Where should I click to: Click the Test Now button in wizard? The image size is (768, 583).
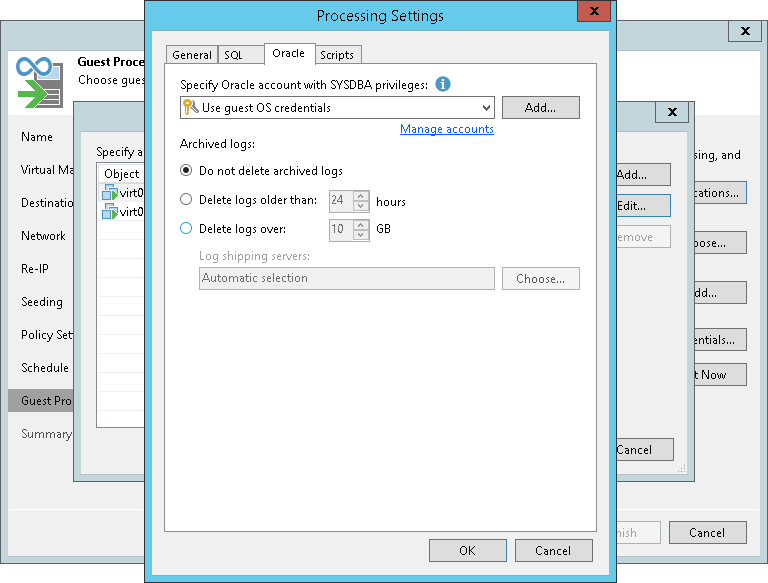pos(720,375)
